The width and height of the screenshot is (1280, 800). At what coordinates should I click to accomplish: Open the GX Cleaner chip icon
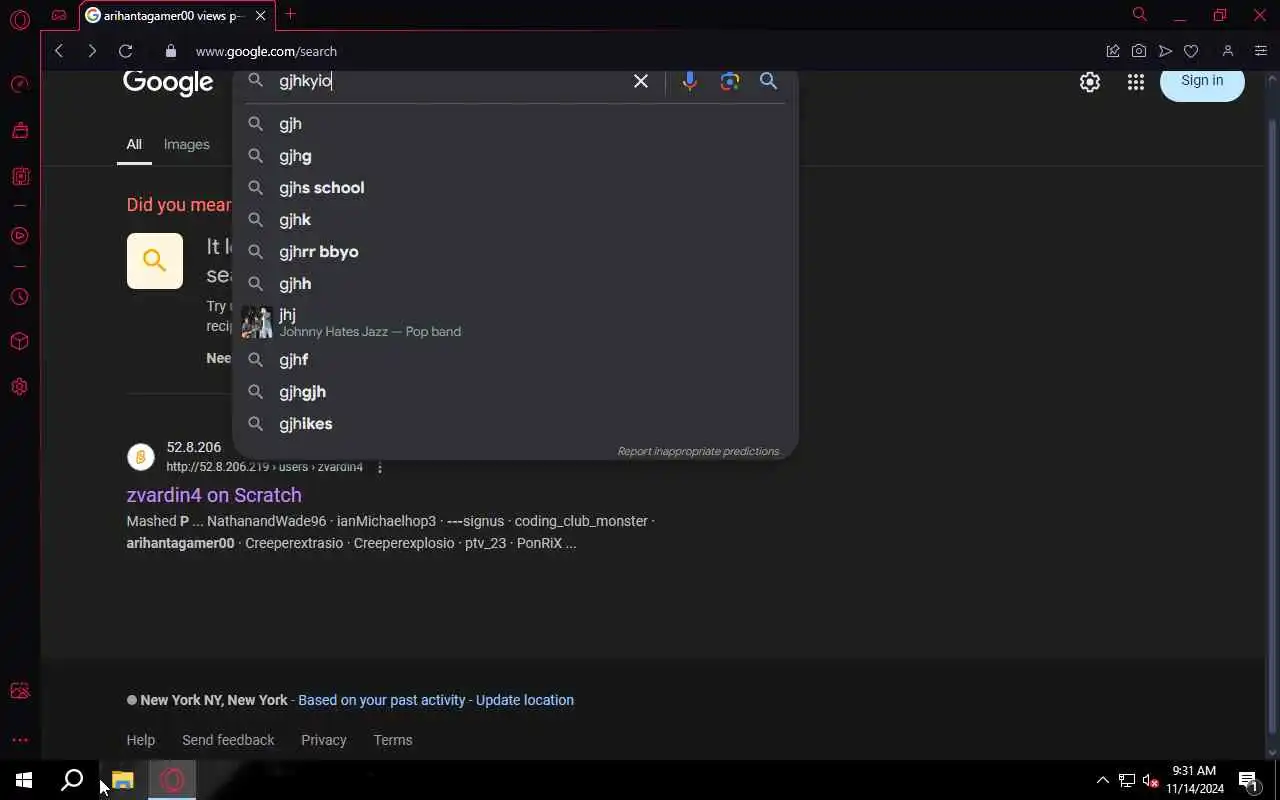pos(19,176)
